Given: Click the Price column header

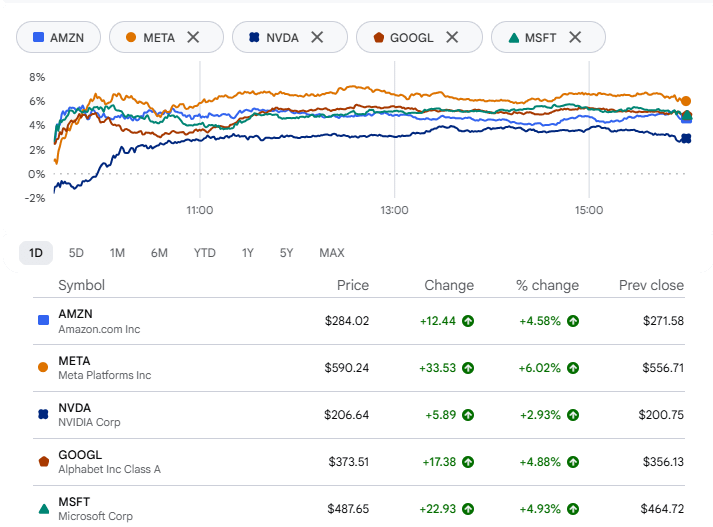Looking at the screenshot, I should click(353, 286).
